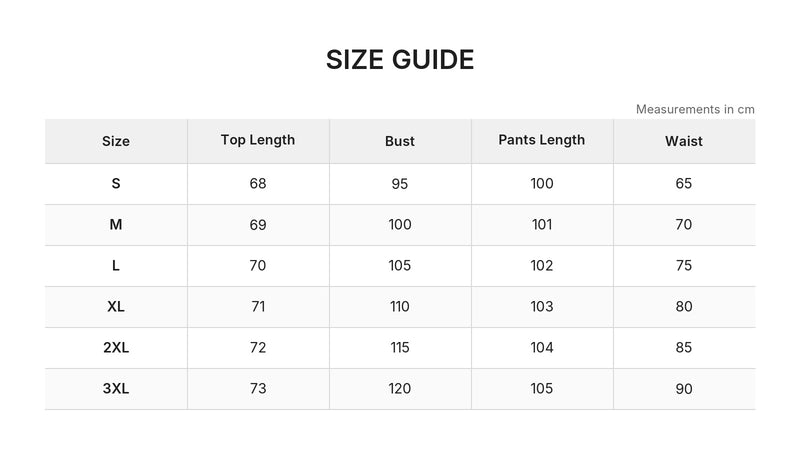The width and height of the screenshot is (800, 457).
Task: Select the Size column header
Action: tap(116, 141)
